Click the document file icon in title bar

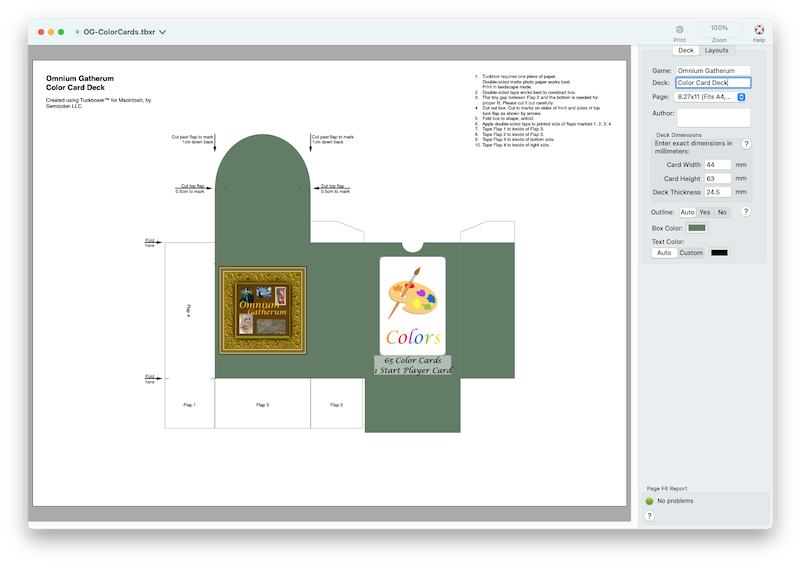click(x=77, y=32)
